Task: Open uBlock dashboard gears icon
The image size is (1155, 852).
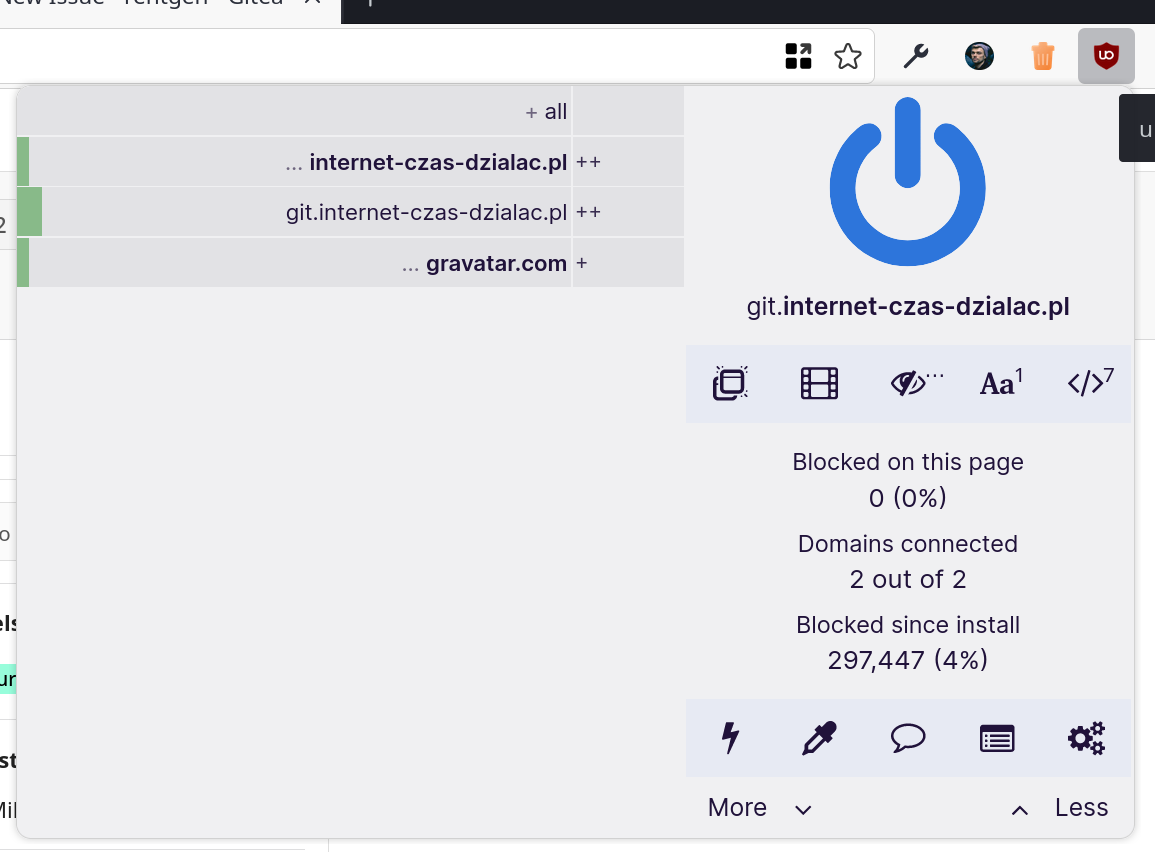Action: (1086, 739)
